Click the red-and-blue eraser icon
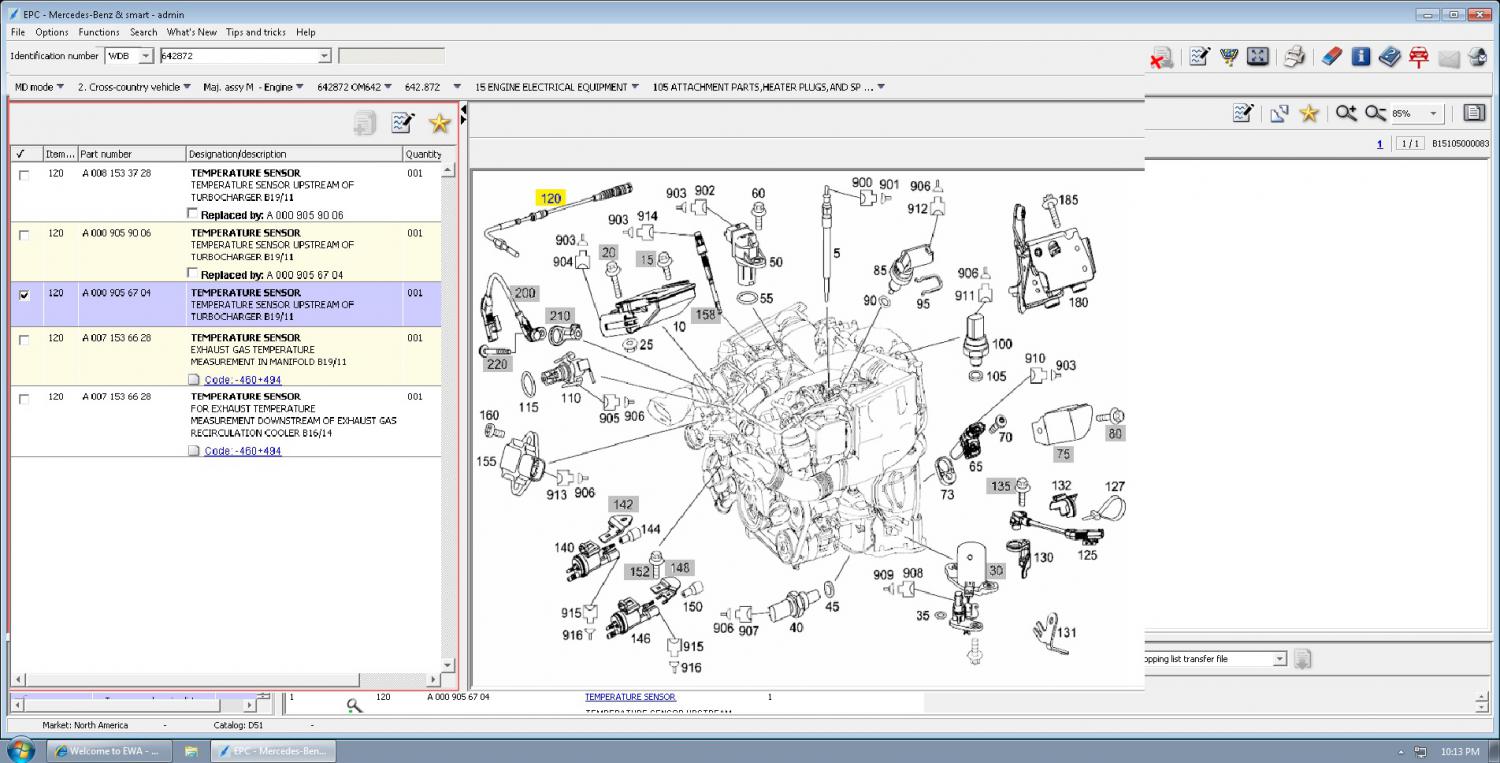1500x763 pixels. point(1330,57)
